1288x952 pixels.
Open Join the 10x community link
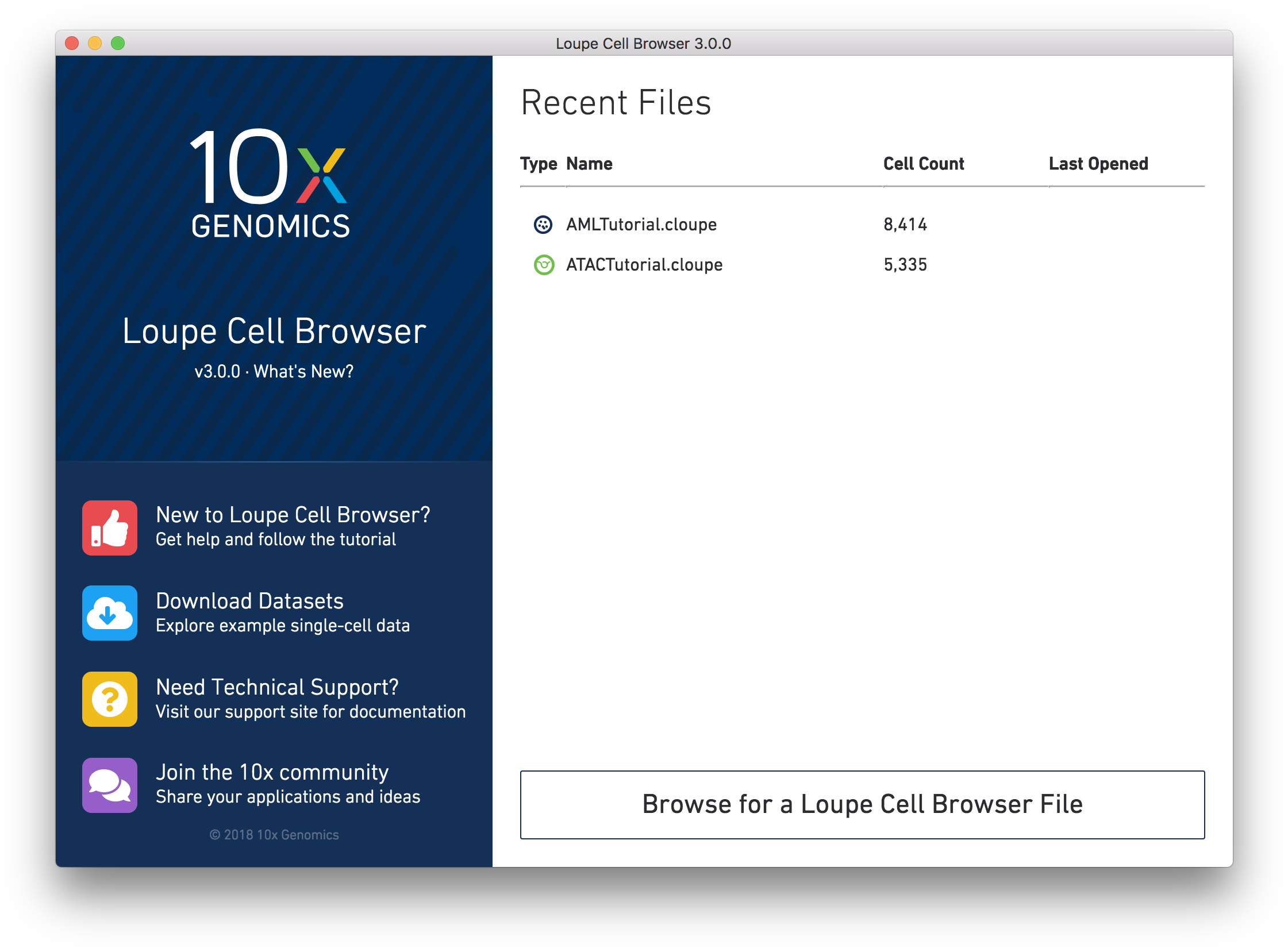click(272, 772)
